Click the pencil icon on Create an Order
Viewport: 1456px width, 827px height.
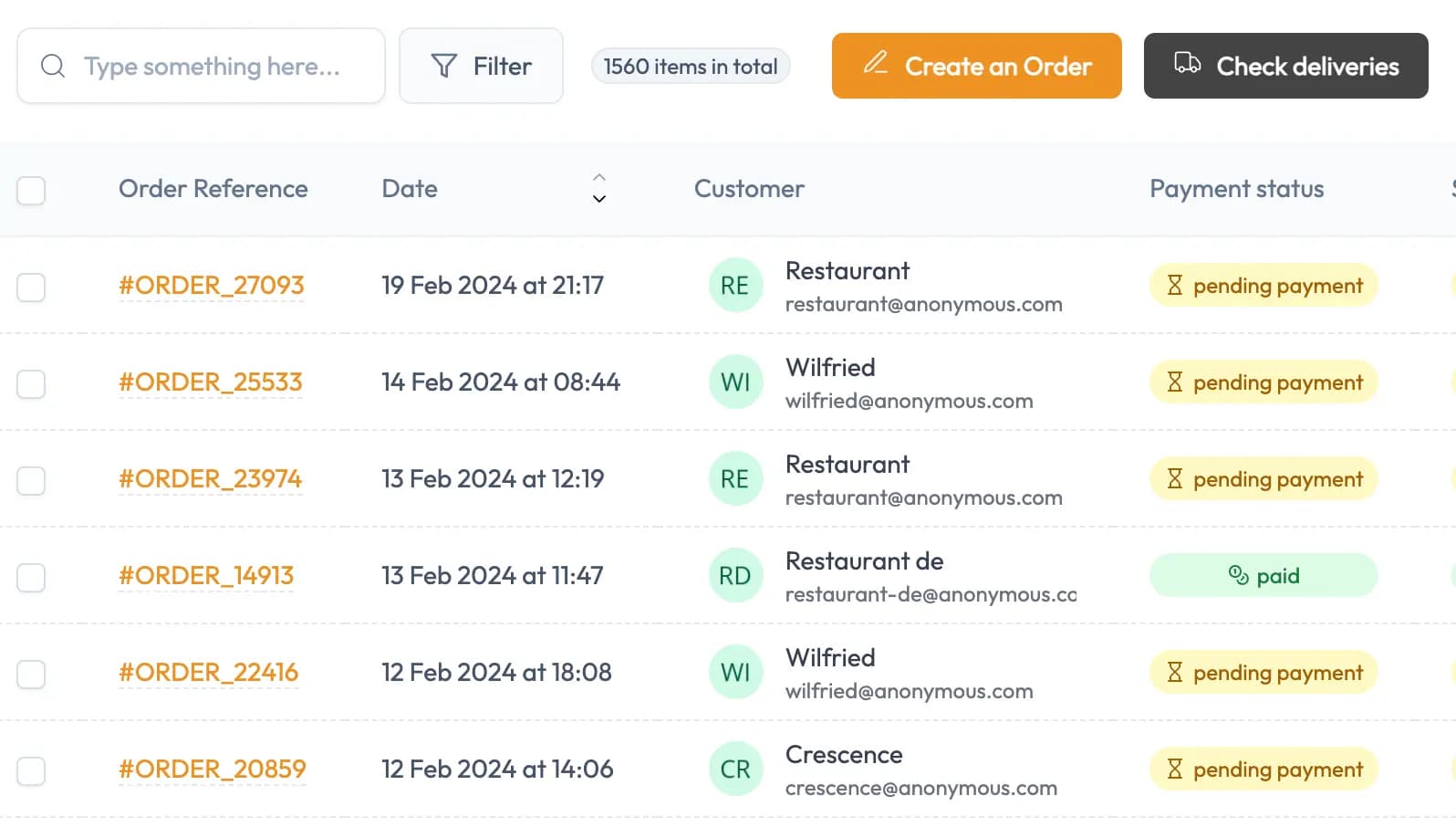click(x=876, y=62)
